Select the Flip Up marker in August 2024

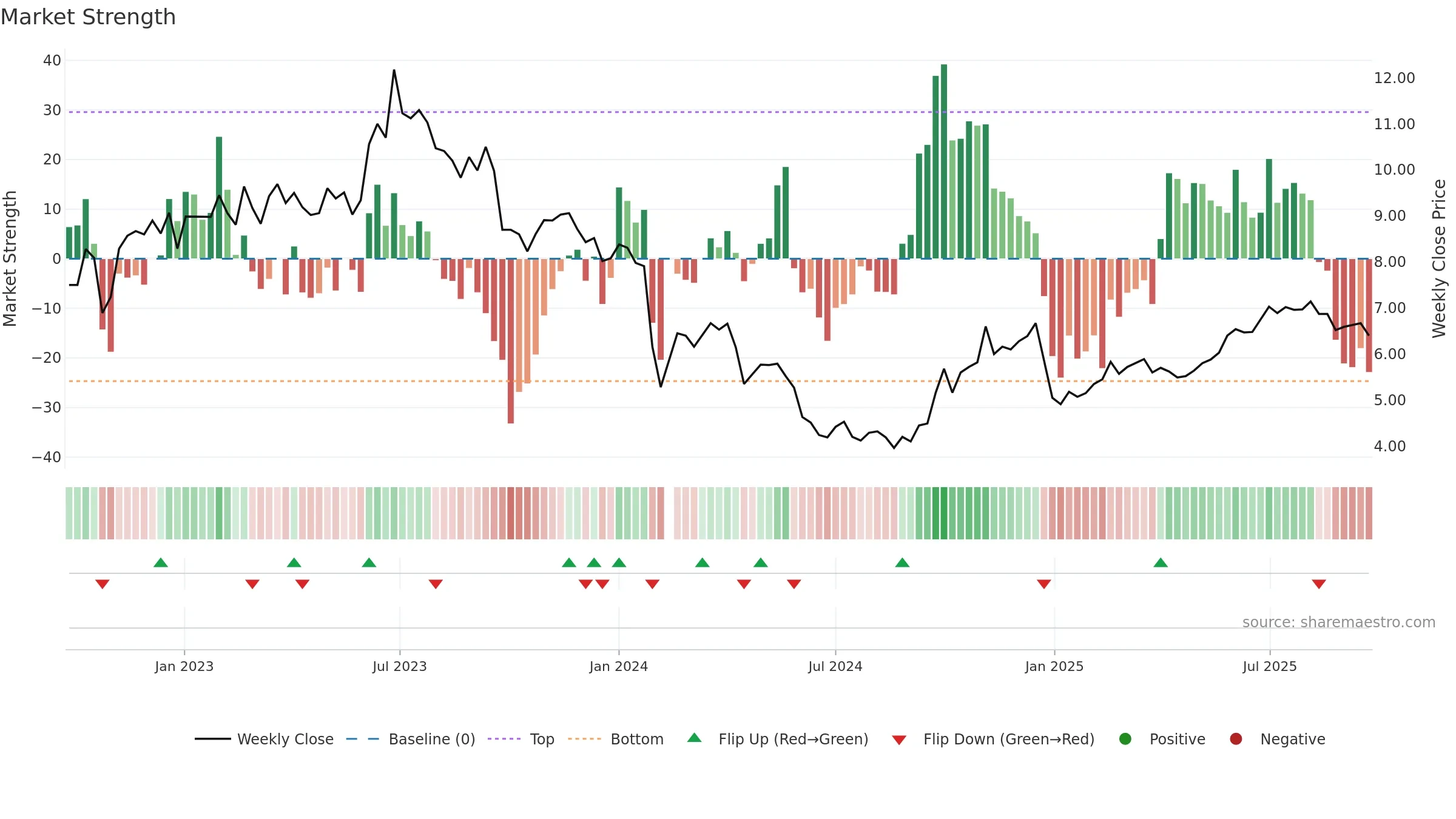[x=902, y=562]
